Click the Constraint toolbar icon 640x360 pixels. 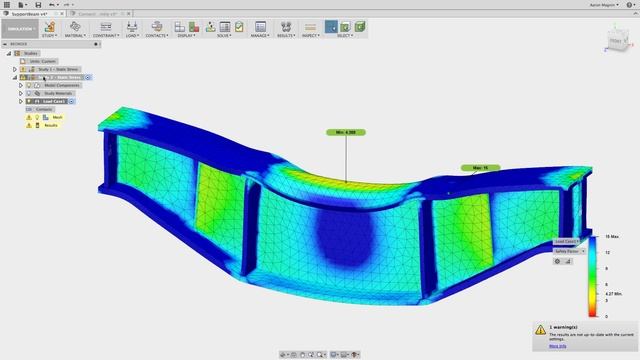106,27
